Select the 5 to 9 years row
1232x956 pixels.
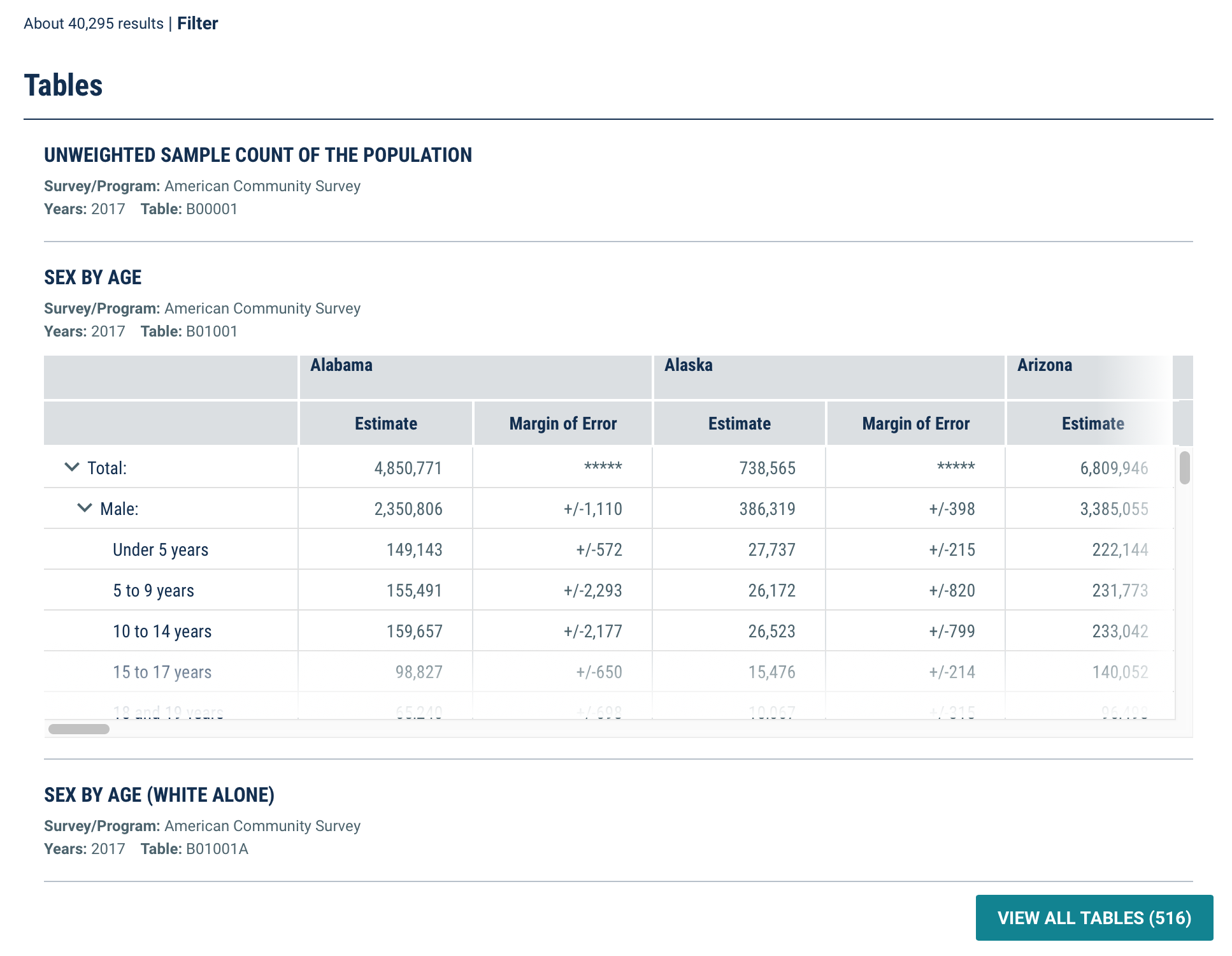154,591
